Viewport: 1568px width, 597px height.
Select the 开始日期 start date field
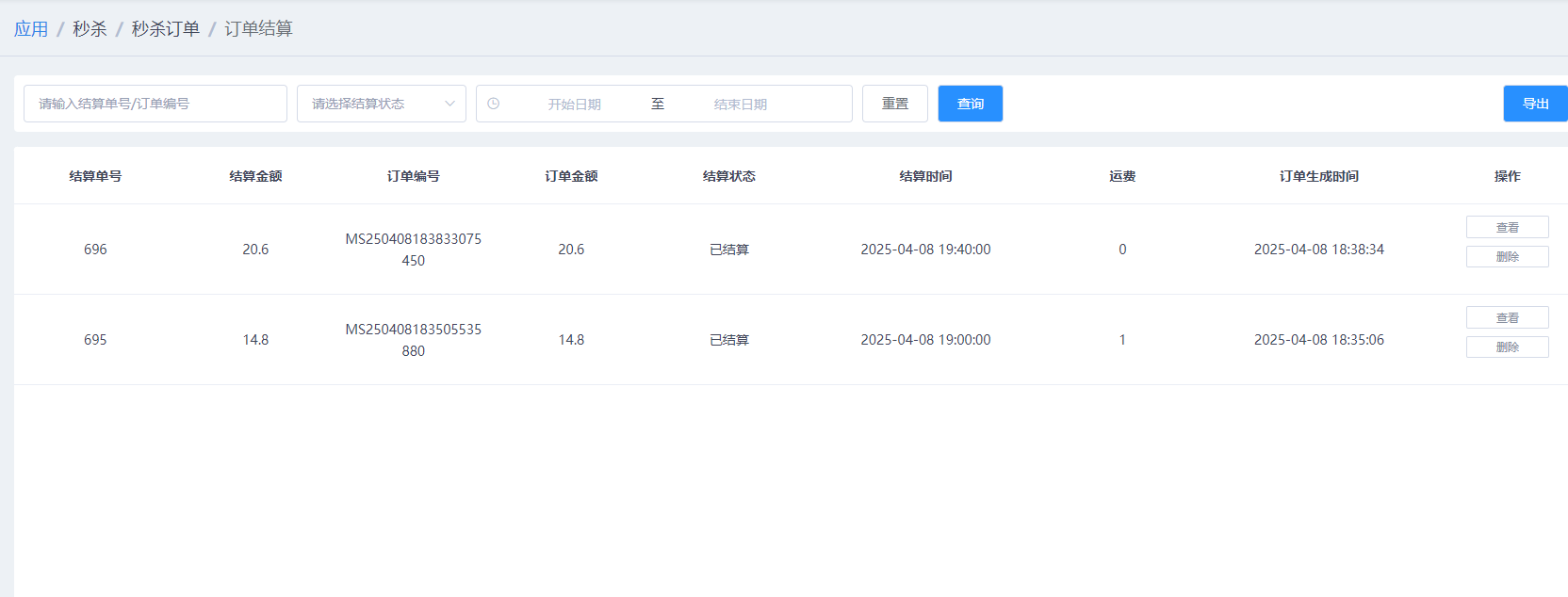(574, 104)
